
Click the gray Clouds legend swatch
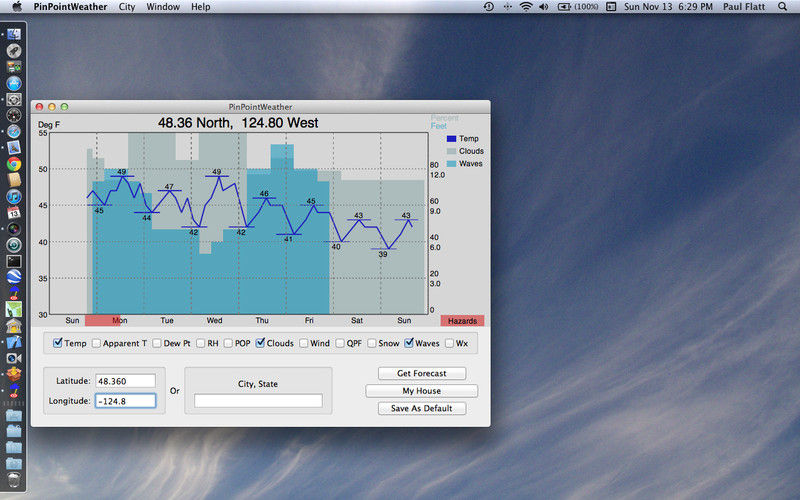451,151
